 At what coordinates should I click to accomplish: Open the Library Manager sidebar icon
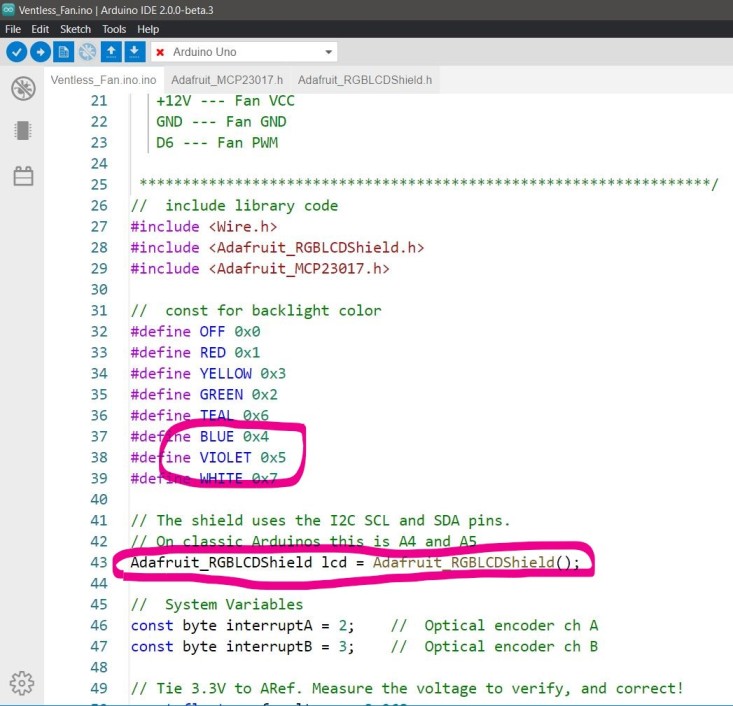point(23,176)
